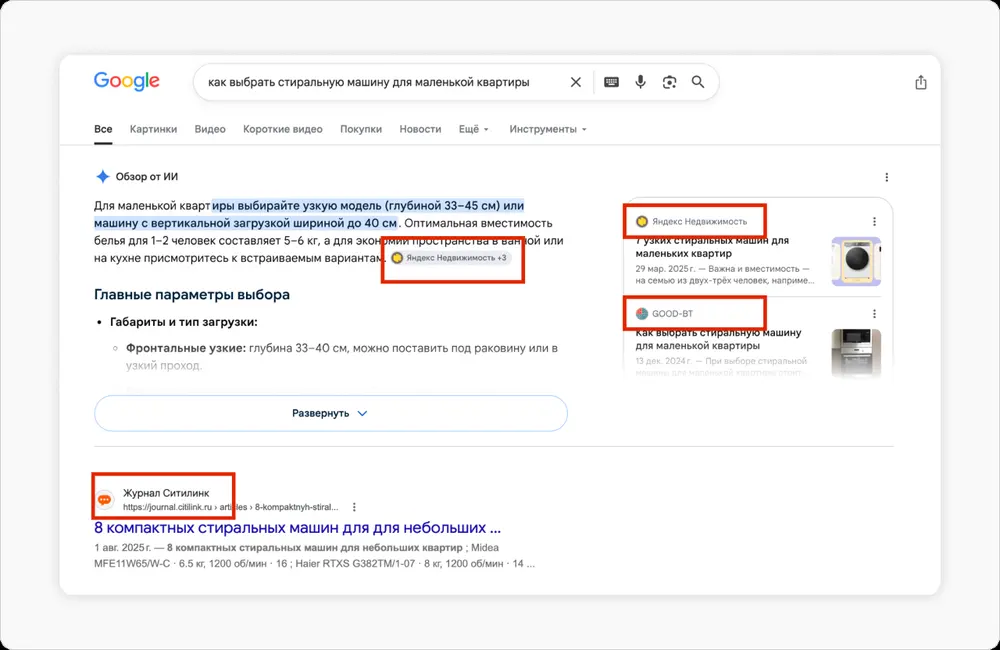Click the journal.citilink.ru URL breadcrumb
Image resolution: width=1000 pixels, height=650 pixels.
click(x=230, y=507)
